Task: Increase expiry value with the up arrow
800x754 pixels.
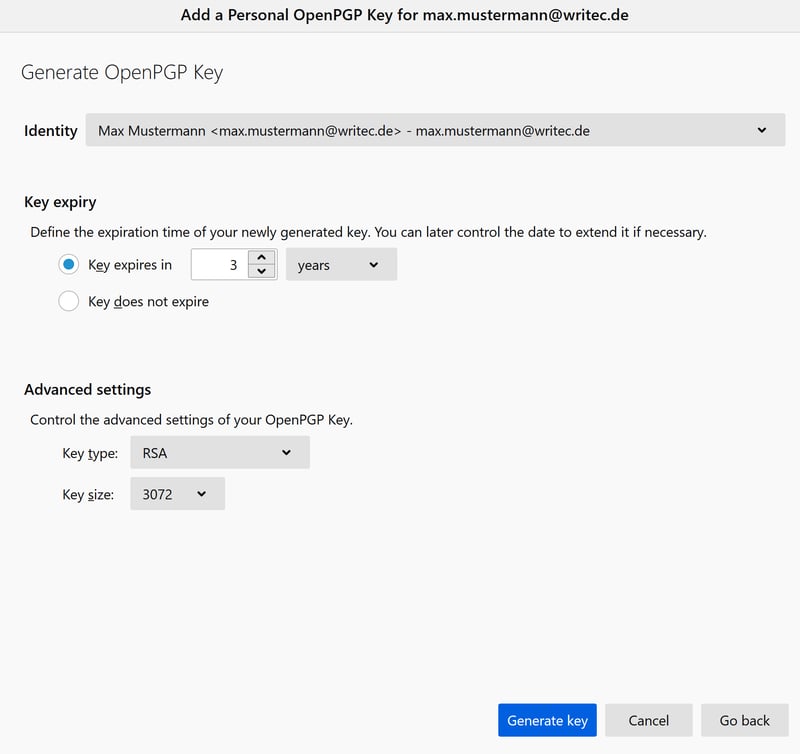Action: pyautogui.click(x=261, y=258)
